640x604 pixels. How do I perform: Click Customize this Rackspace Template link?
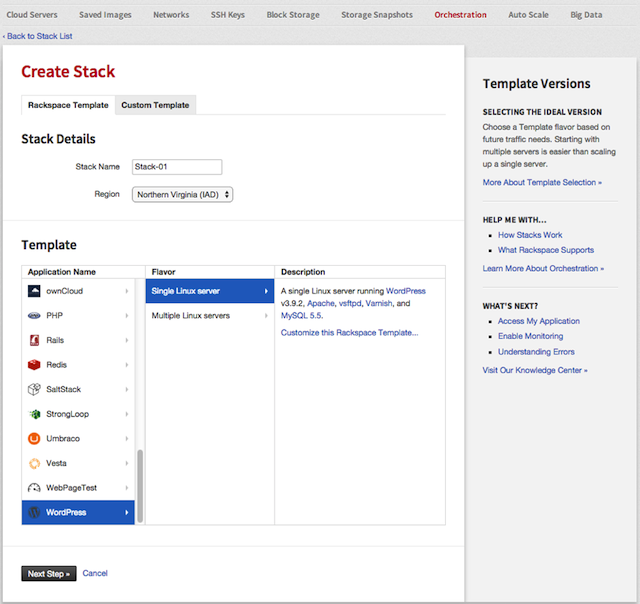point(349,333)
